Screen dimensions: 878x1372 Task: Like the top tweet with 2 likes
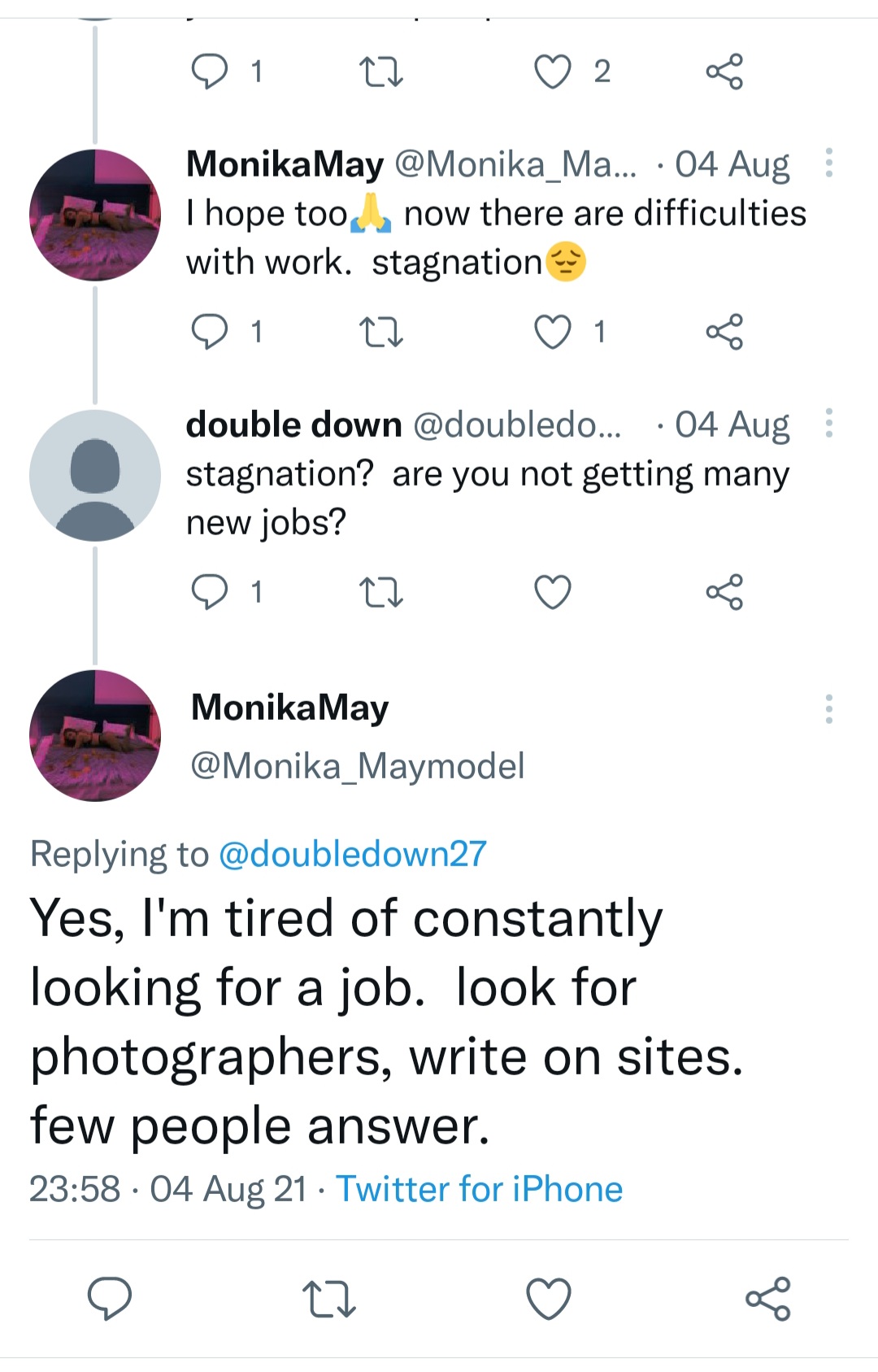553,72
